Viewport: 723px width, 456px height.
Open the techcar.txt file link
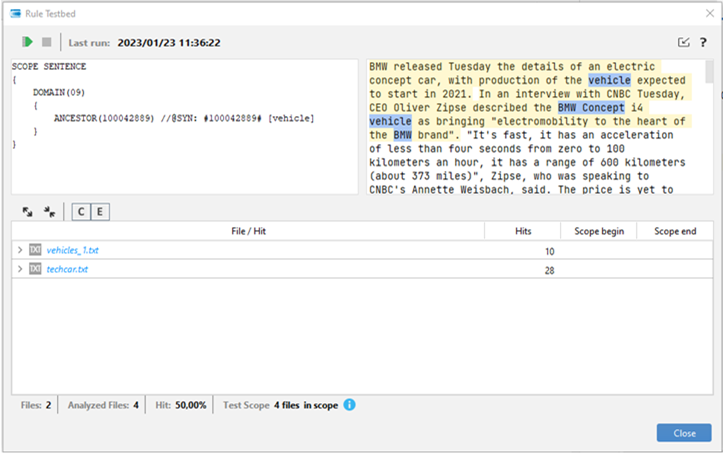[67, 270]
